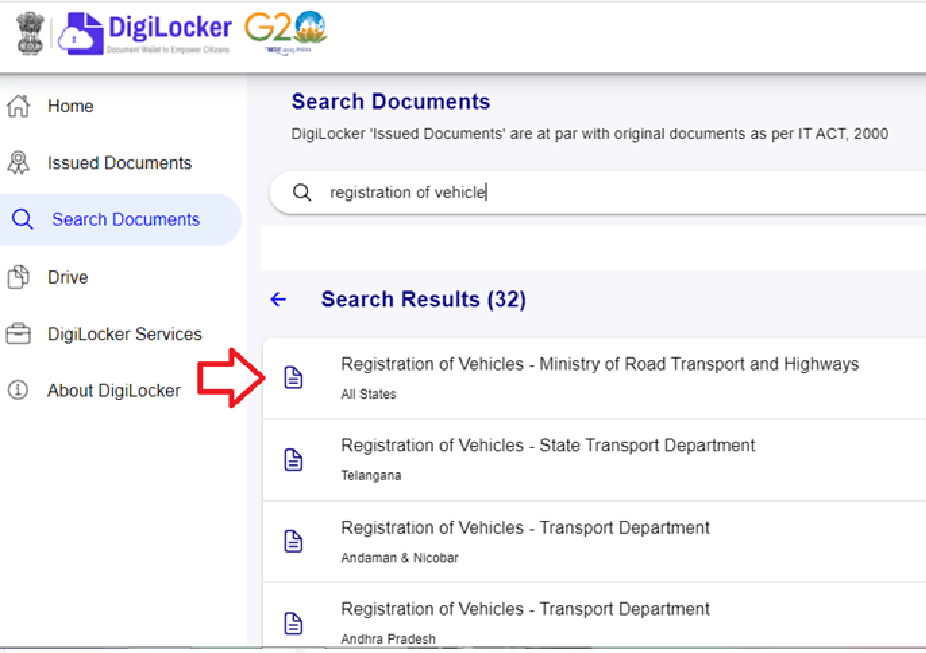This screenshot has width=926, height=653.
Task: Go back using the left arrow above results
Action: click(278, 298)
